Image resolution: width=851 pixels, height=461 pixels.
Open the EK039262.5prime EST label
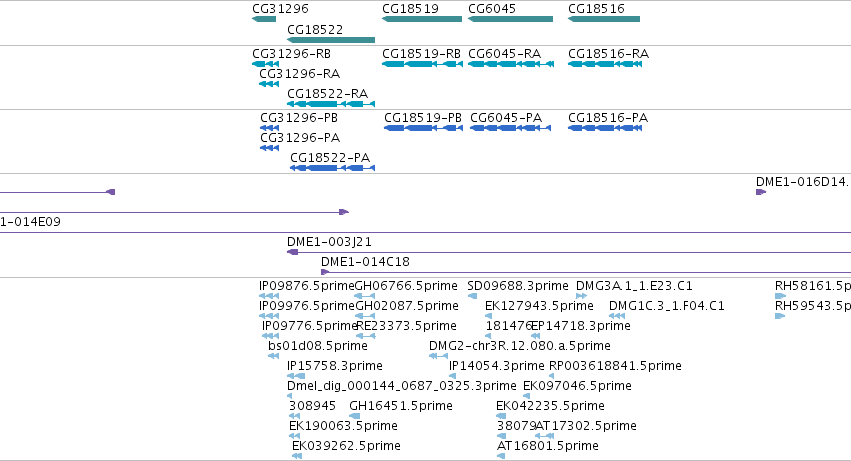tap(346, 446)
